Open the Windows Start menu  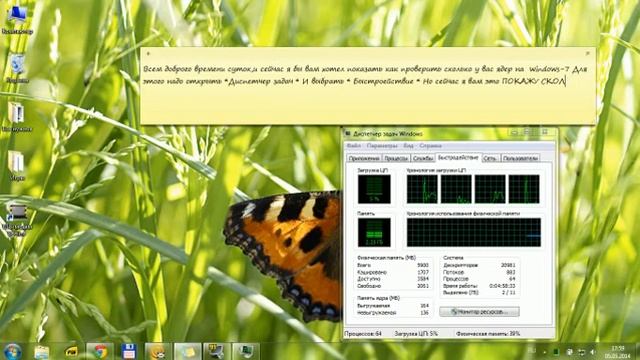pos(12,351)
